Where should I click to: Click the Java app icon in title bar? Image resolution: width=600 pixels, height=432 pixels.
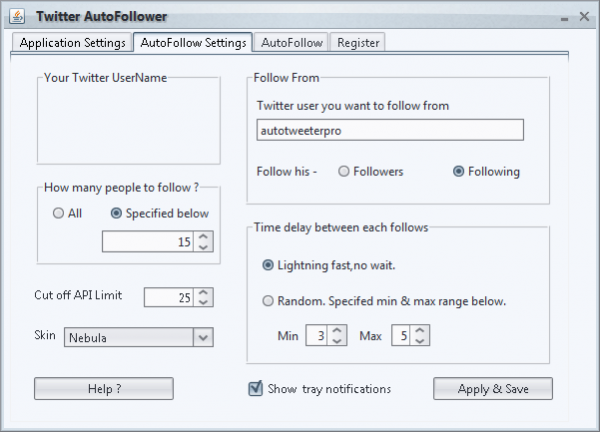click(x=17, y=16)
